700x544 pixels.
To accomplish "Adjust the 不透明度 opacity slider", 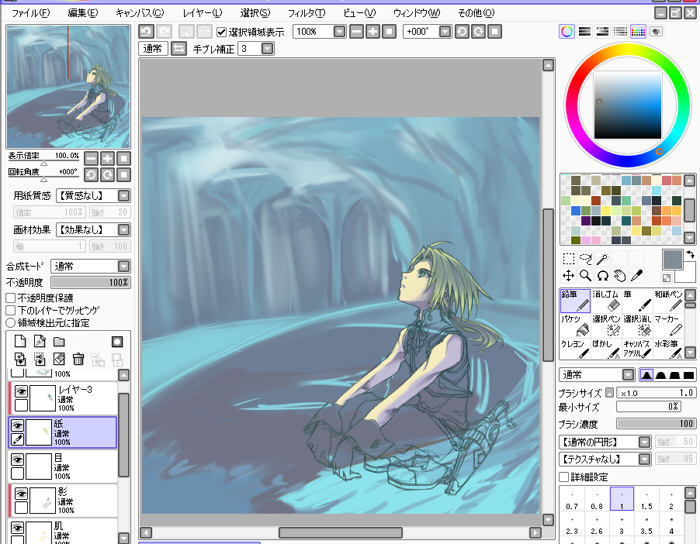I will click(91, 282).
